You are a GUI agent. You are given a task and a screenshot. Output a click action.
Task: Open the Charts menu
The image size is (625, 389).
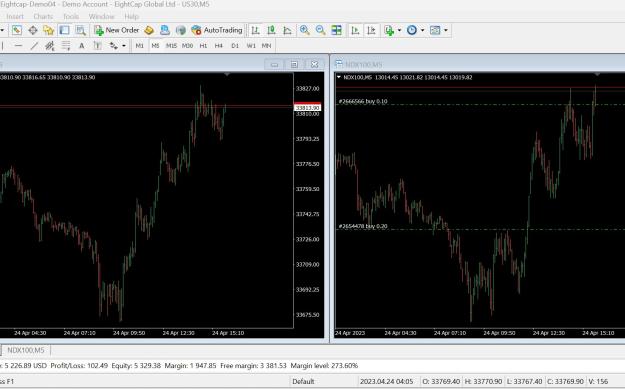pos(43,16)
